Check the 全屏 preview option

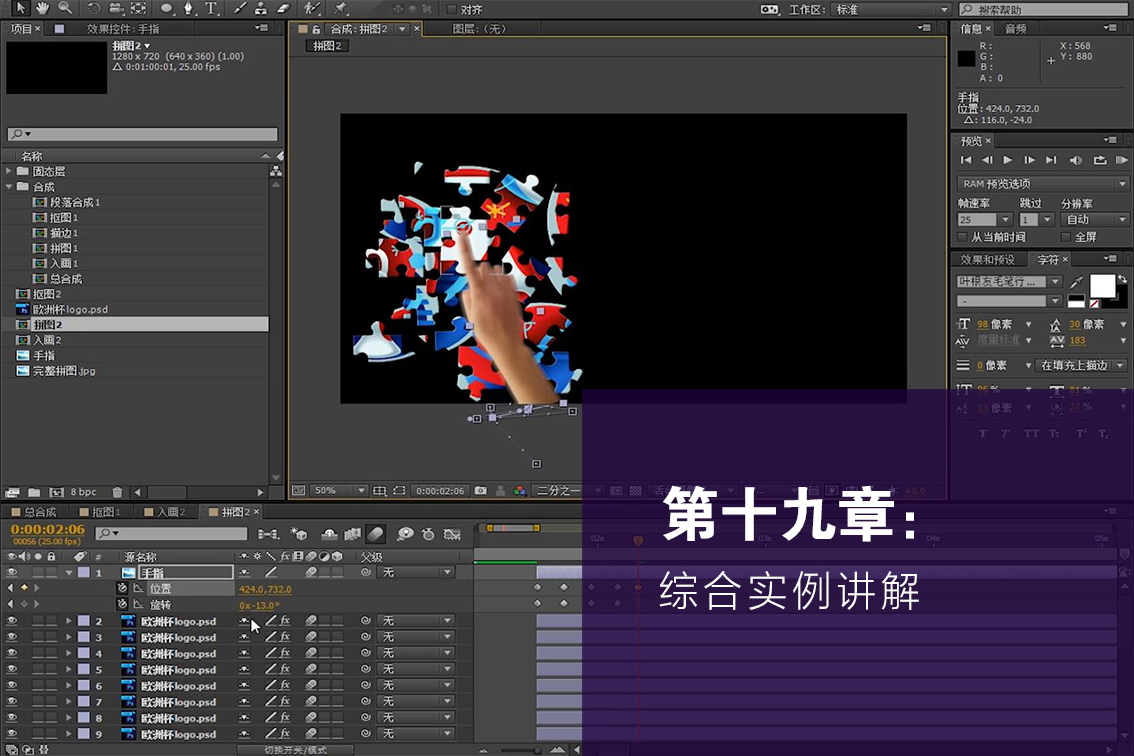point(1065,237)
